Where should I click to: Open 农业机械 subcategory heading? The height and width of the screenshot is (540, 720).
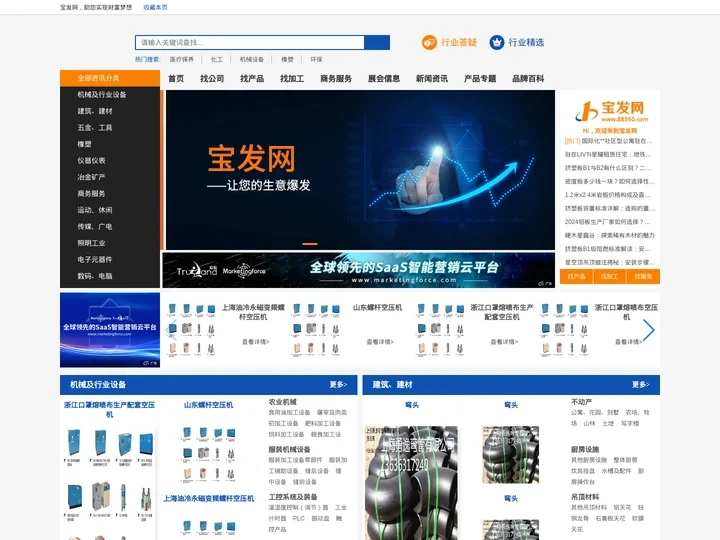(x=282, y=402)
